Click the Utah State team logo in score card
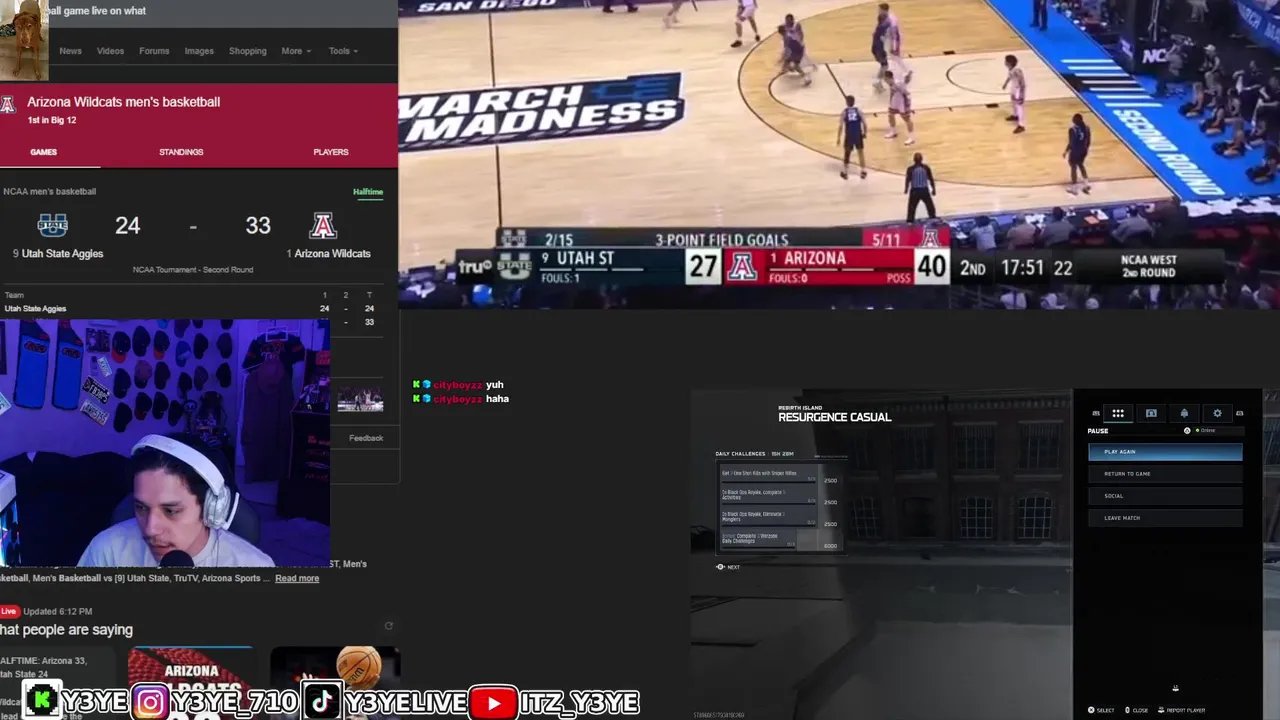 coord(53,225)
